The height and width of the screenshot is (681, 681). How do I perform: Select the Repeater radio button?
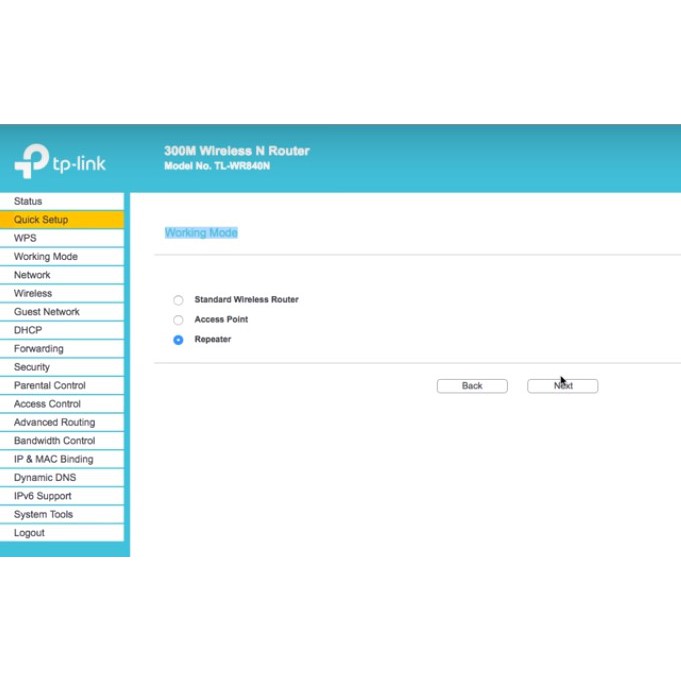(178, 340)
